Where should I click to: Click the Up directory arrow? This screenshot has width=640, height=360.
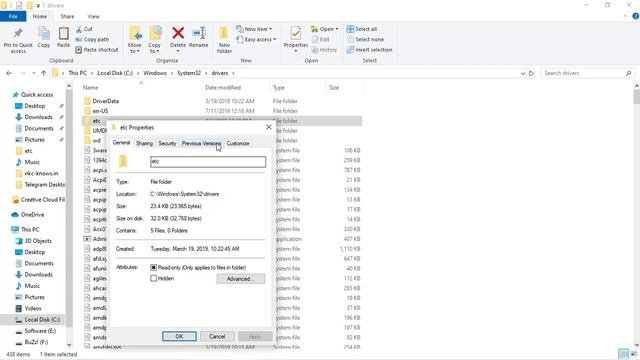[43, 73]
